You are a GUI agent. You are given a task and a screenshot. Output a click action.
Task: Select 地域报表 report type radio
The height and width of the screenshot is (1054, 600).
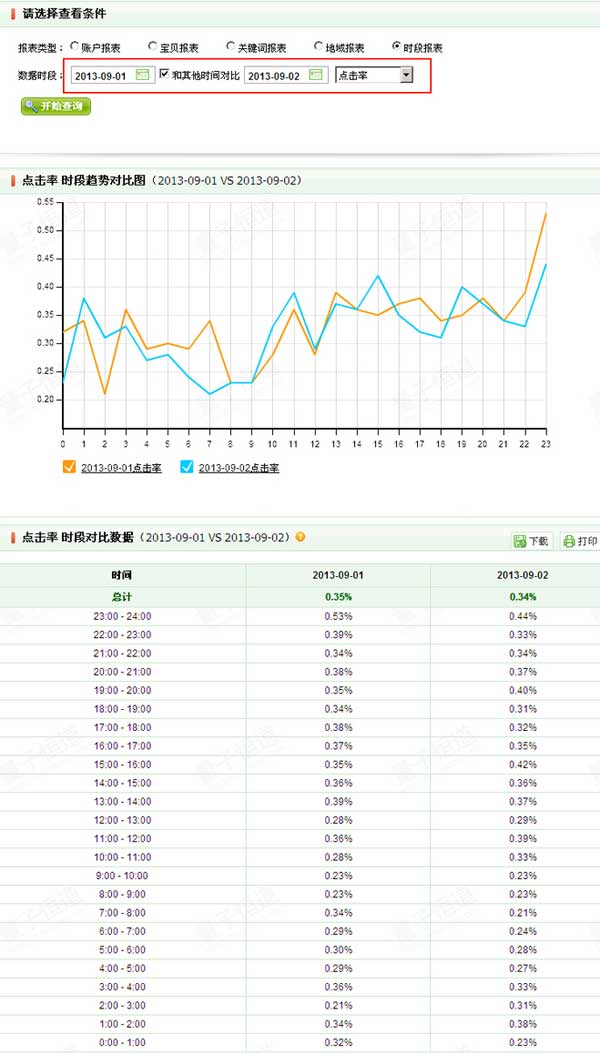(x=318, y=46)
